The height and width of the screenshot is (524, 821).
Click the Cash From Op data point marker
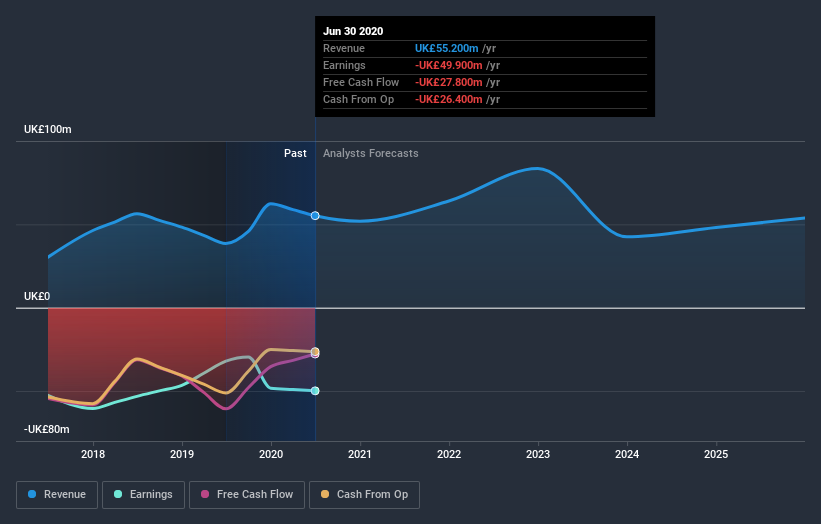[315, 351]
